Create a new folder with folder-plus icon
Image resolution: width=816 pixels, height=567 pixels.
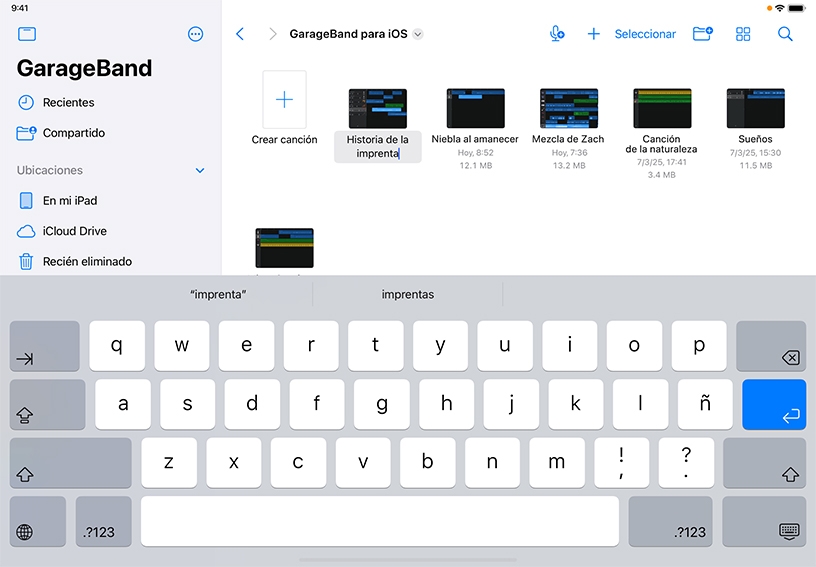click(x=703, y=34)
